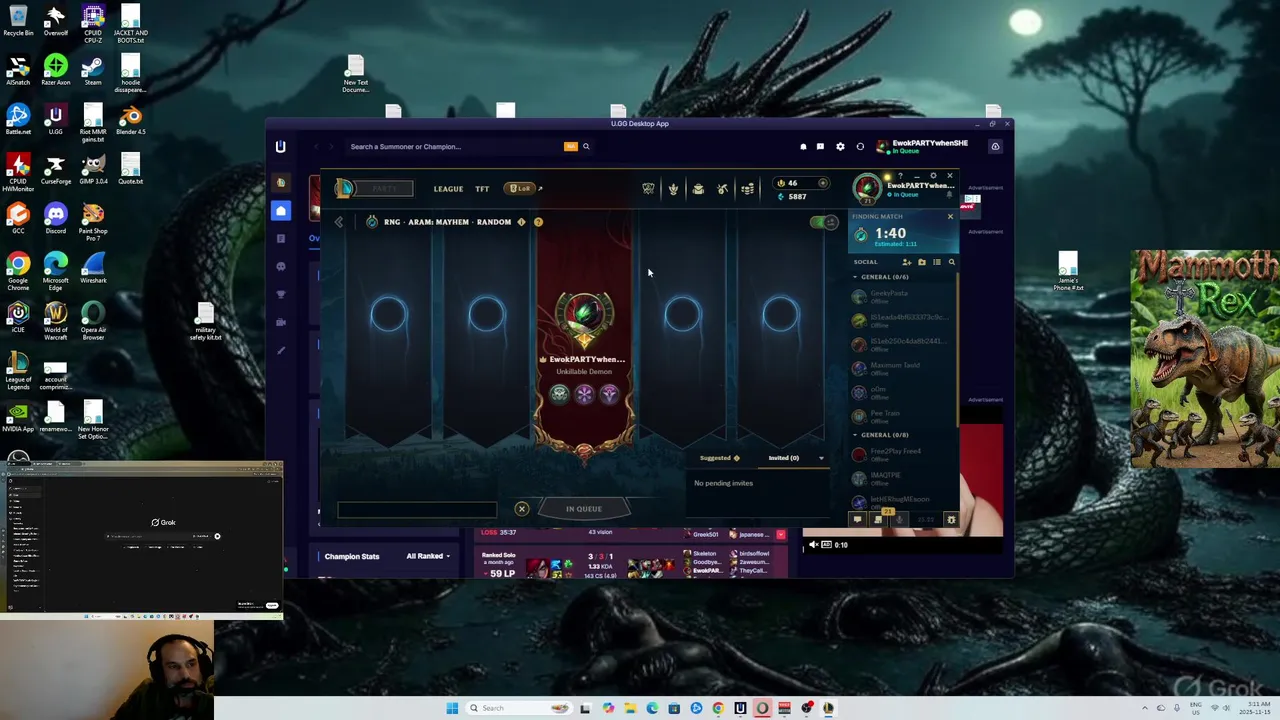Click the game mode help question icon
This screenshot has width=1280, height=720.
(538, 222)
